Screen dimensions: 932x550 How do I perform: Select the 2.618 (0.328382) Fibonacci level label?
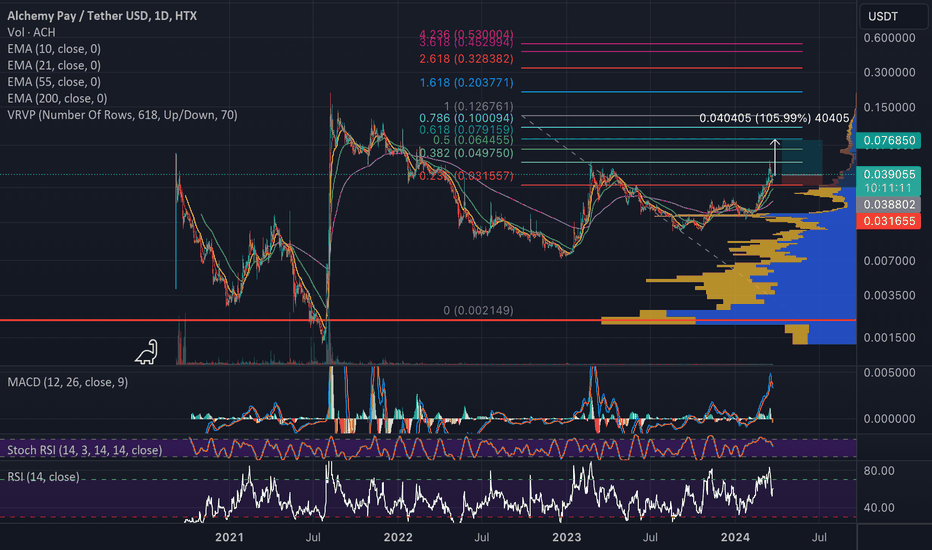(x=467, y=59)
